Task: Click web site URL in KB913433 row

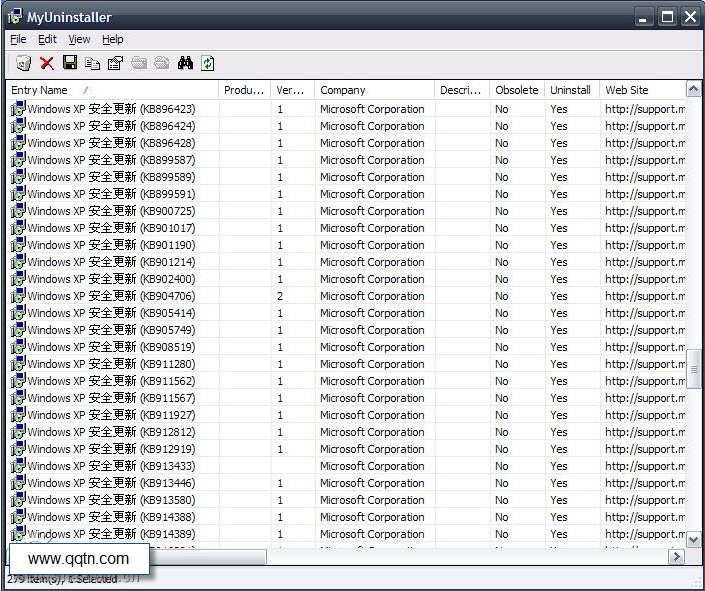Action: (x=645, y=466)
